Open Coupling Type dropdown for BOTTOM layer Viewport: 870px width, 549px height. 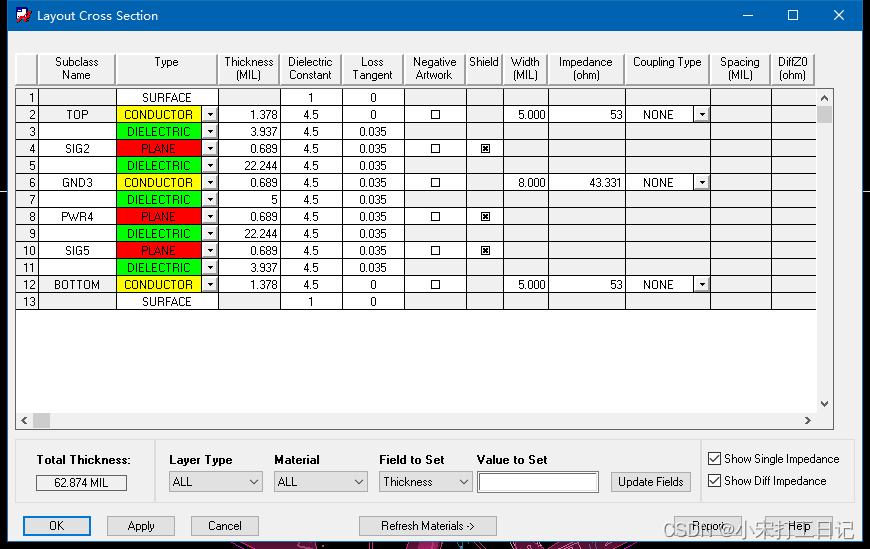[x=702, y=285]
